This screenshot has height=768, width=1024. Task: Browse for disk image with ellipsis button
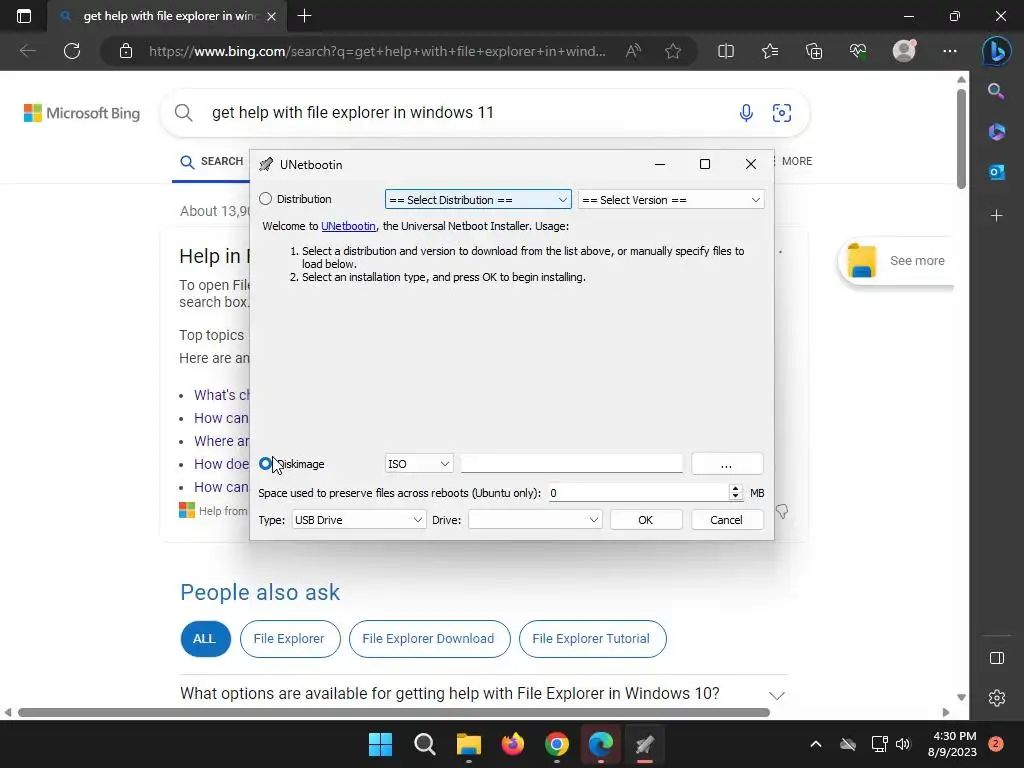click(727, 464)
